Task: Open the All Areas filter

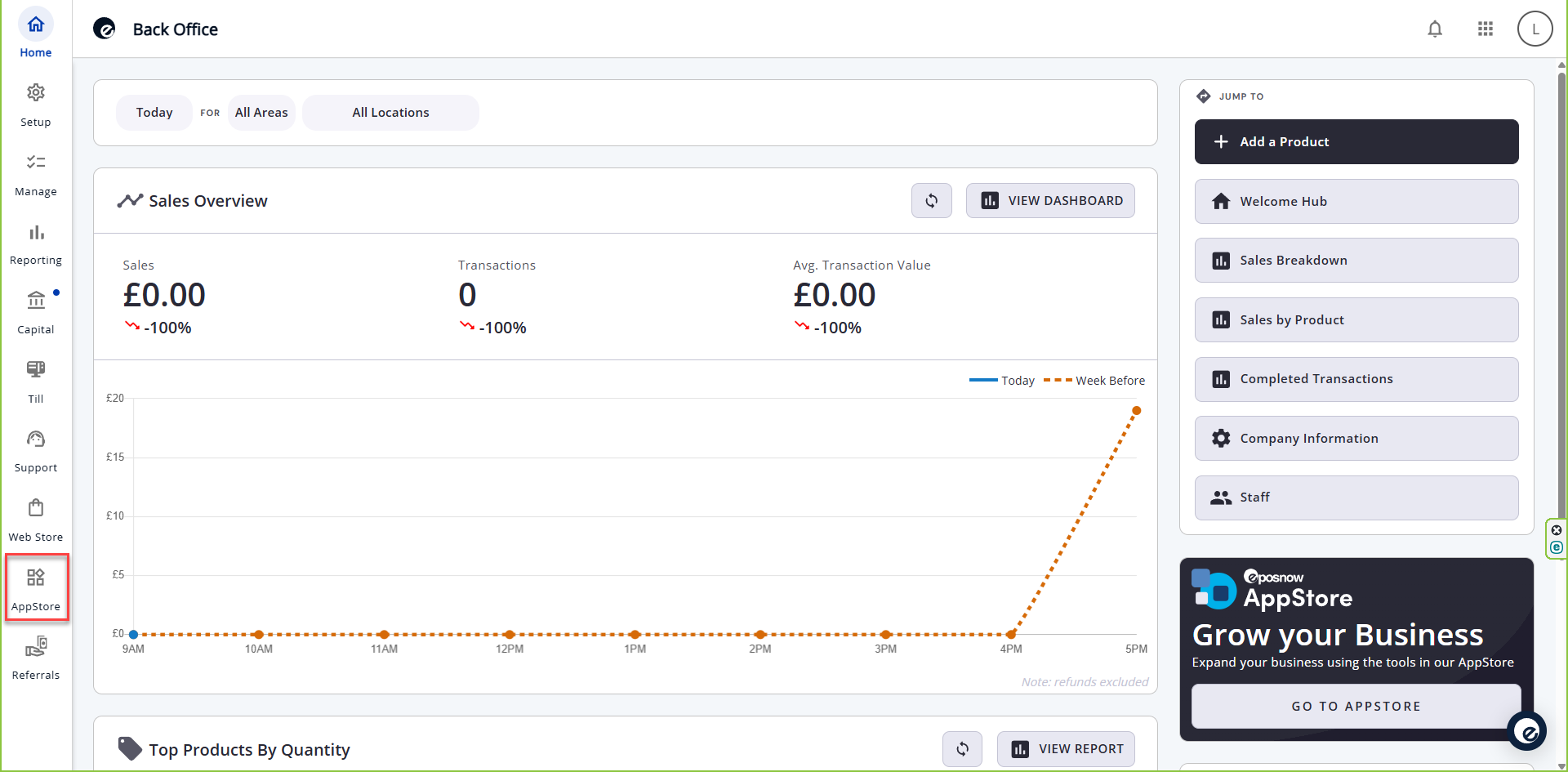Action: [x=261, y=113]
